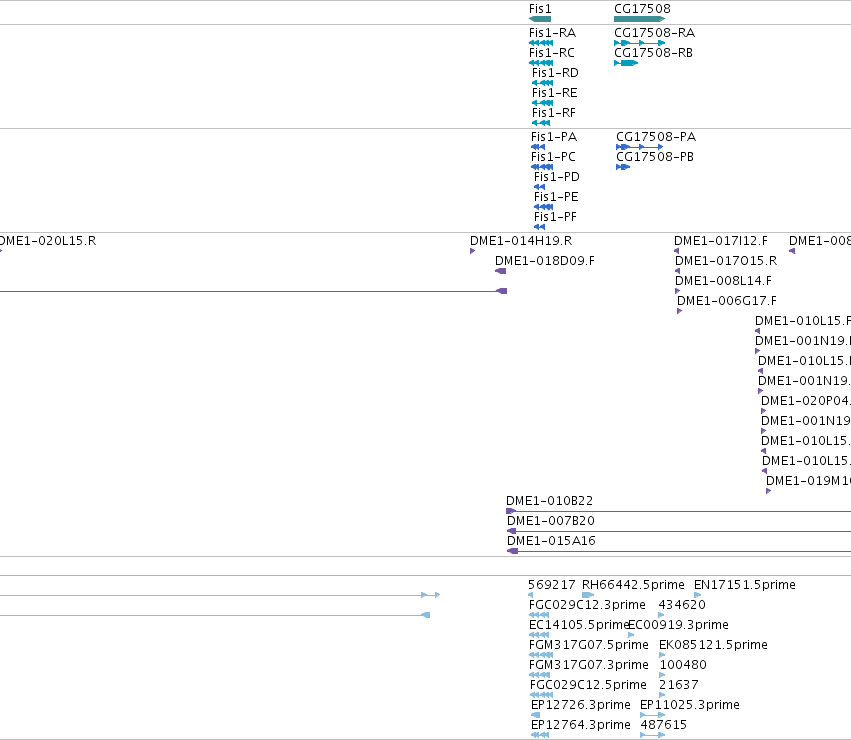Screen dimensions: 851x740
Task: Select the DME1-020P04 feature label
Action: (x=806, y=401)
